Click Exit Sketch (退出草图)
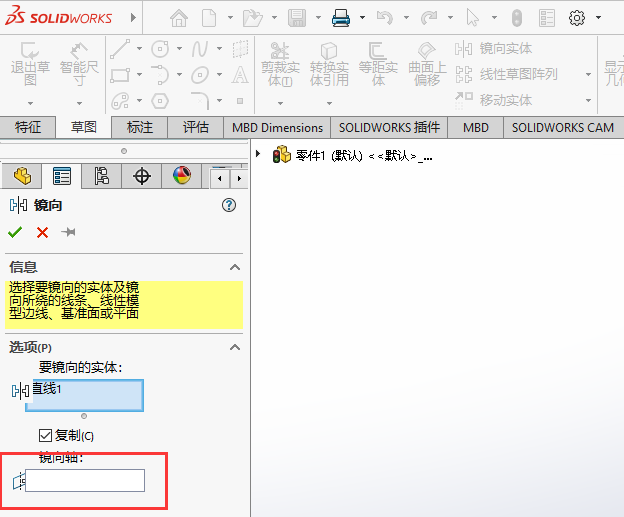624x517 pixels. [30, 64]
